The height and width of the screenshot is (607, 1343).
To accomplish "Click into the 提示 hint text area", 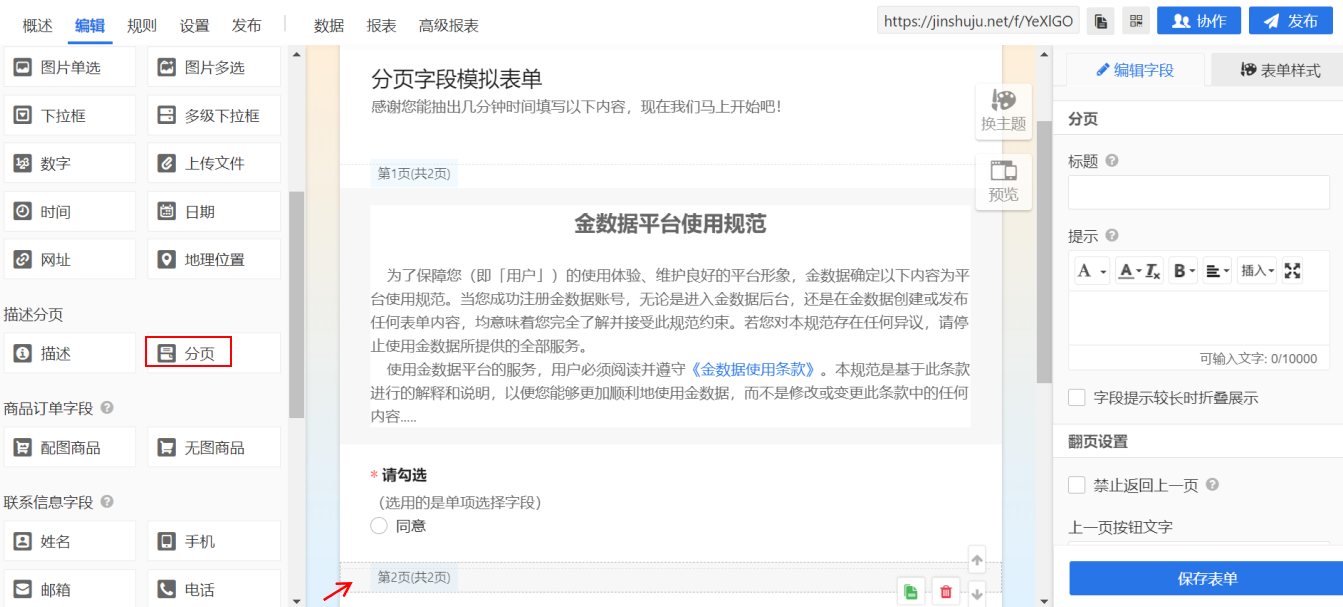I will 1199,318.
